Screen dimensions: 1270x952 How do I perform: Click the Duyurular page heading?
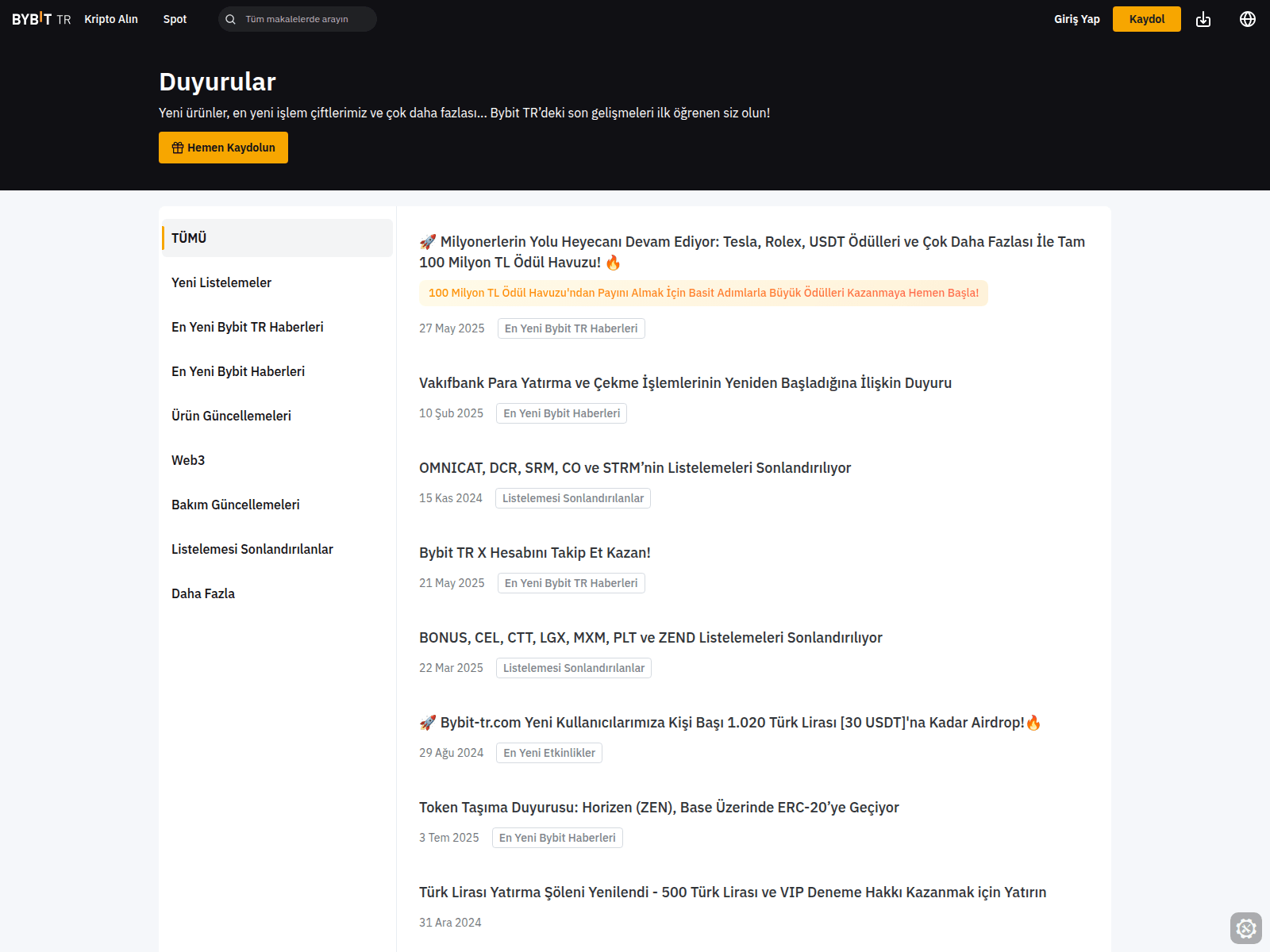click(217, 82)
